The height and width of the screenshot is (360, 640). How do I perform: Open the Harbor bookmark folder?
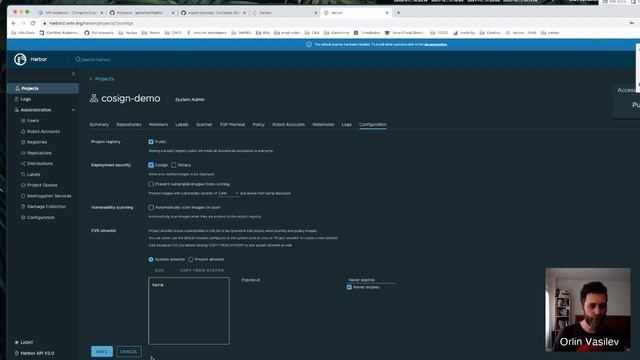[x=128, y=33]
